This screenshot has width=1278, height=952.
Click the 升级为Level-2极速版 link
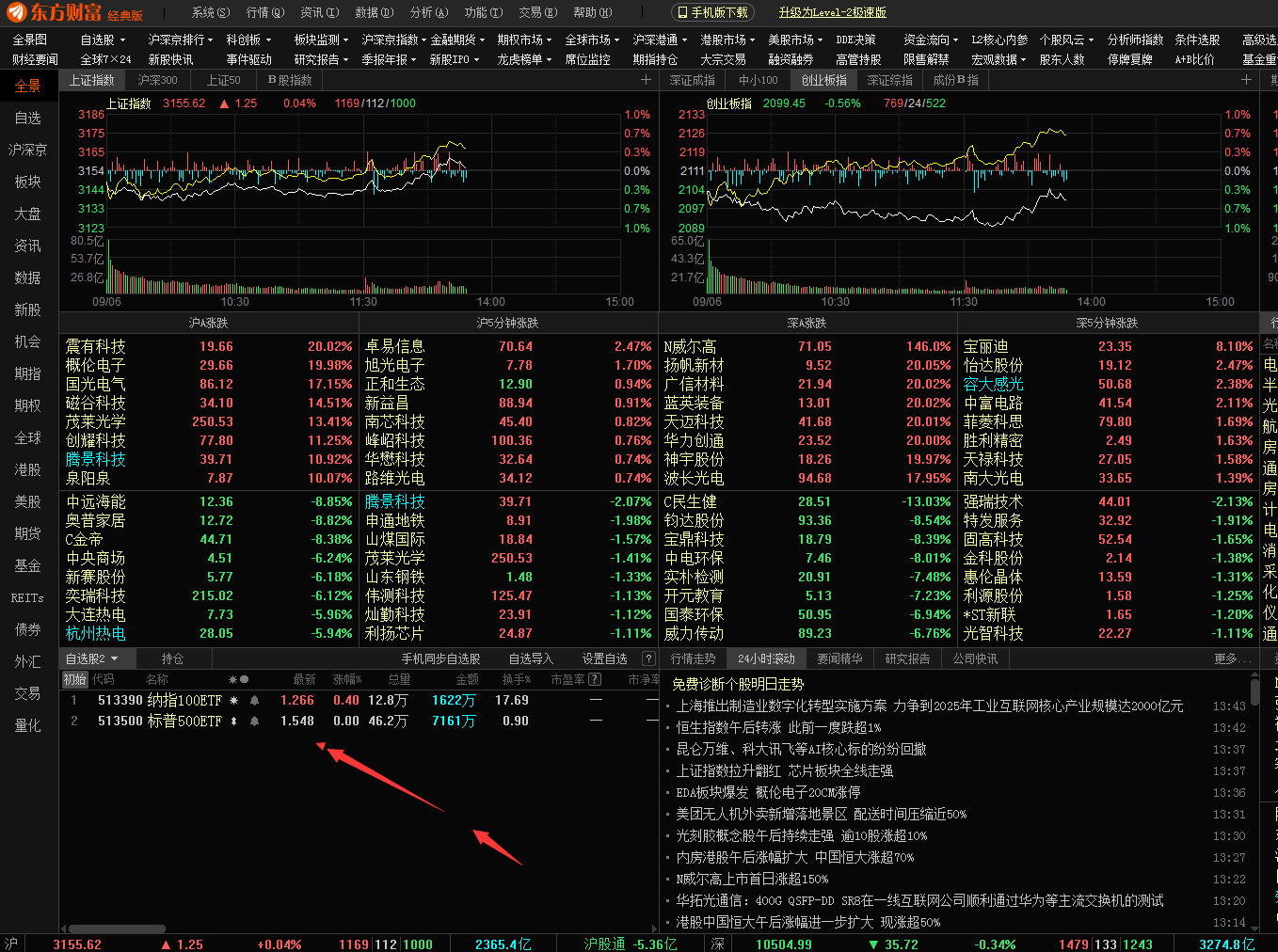832,12
